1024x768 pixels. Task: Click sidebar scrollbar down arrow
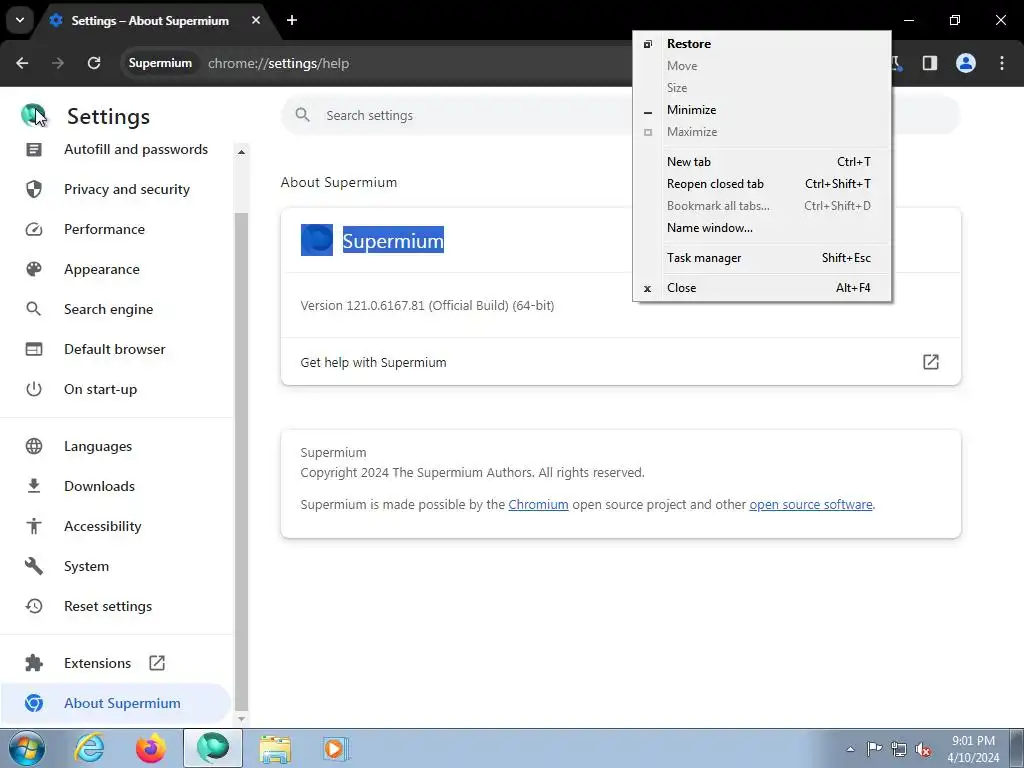pos(241,719)
